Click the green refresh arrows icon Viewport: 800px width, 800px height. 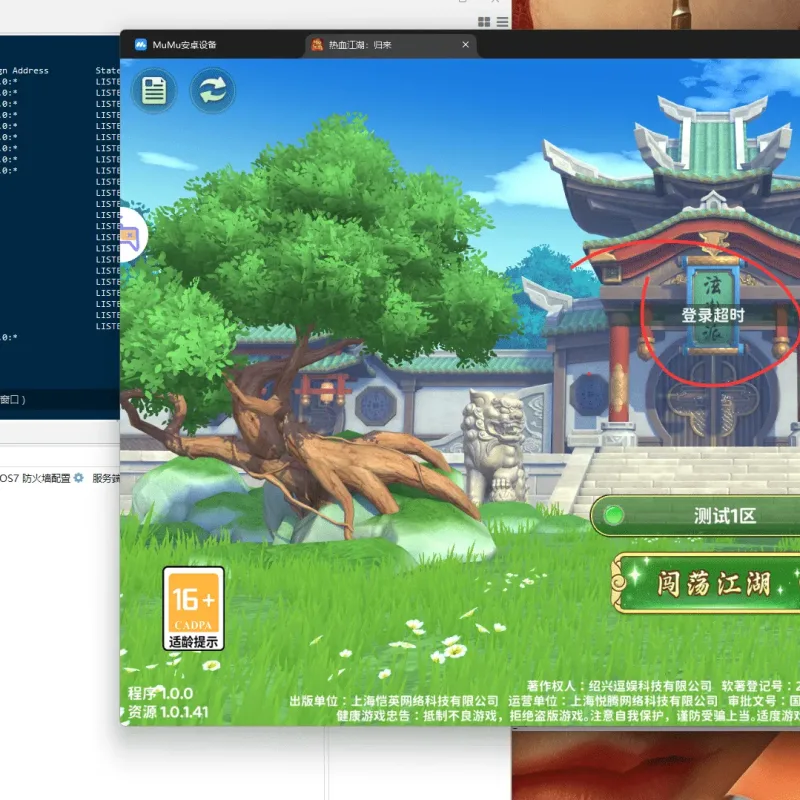pos(212,90)
